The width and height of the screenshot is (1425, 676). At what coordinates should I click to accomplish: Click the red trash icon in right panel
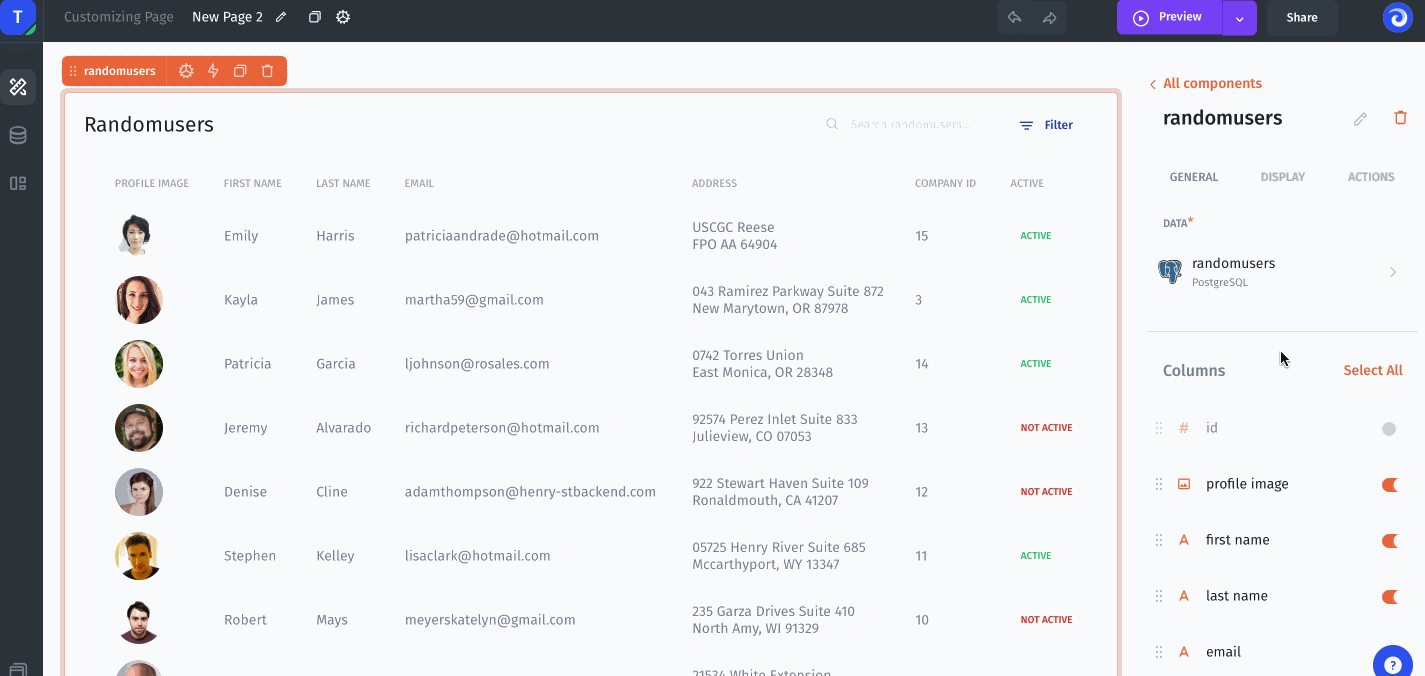1401,118
